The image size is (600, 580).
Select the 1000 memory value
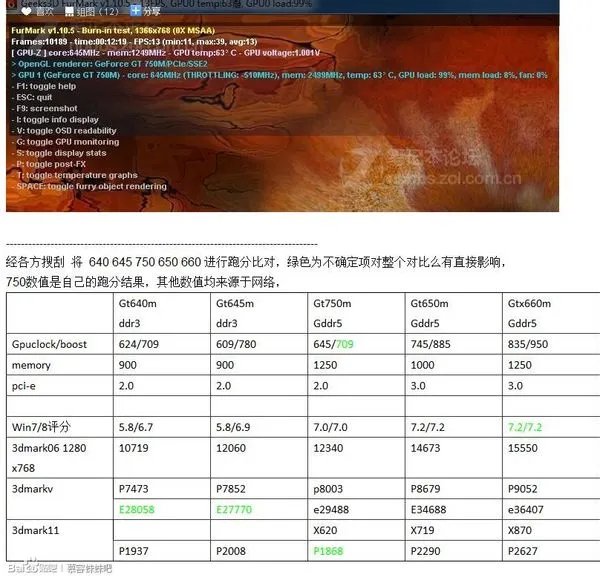tap(422, 365)
